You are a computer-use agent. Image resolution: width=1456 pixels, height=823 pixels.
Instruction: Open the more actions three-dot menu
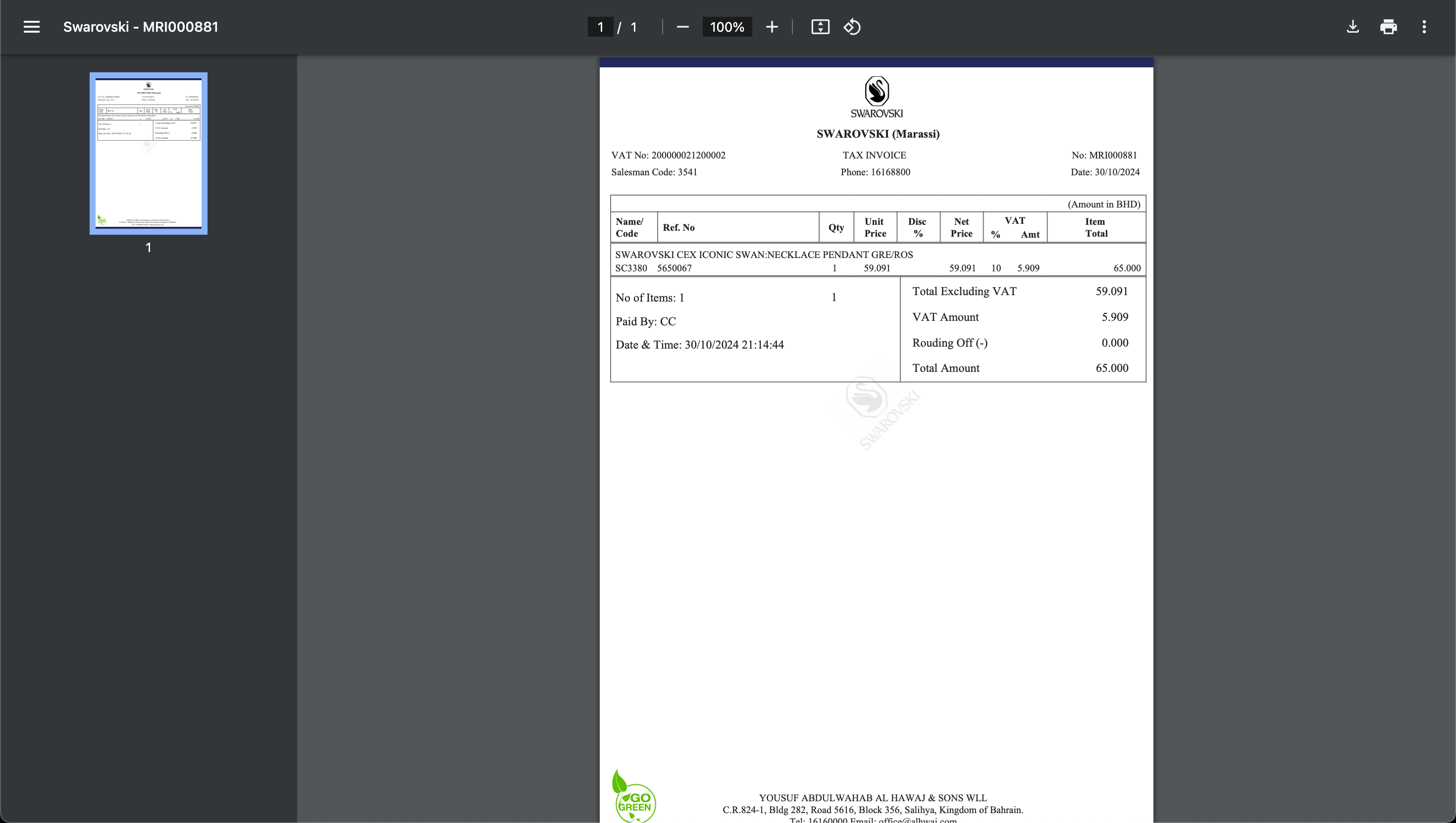[x=1424, y=27]
